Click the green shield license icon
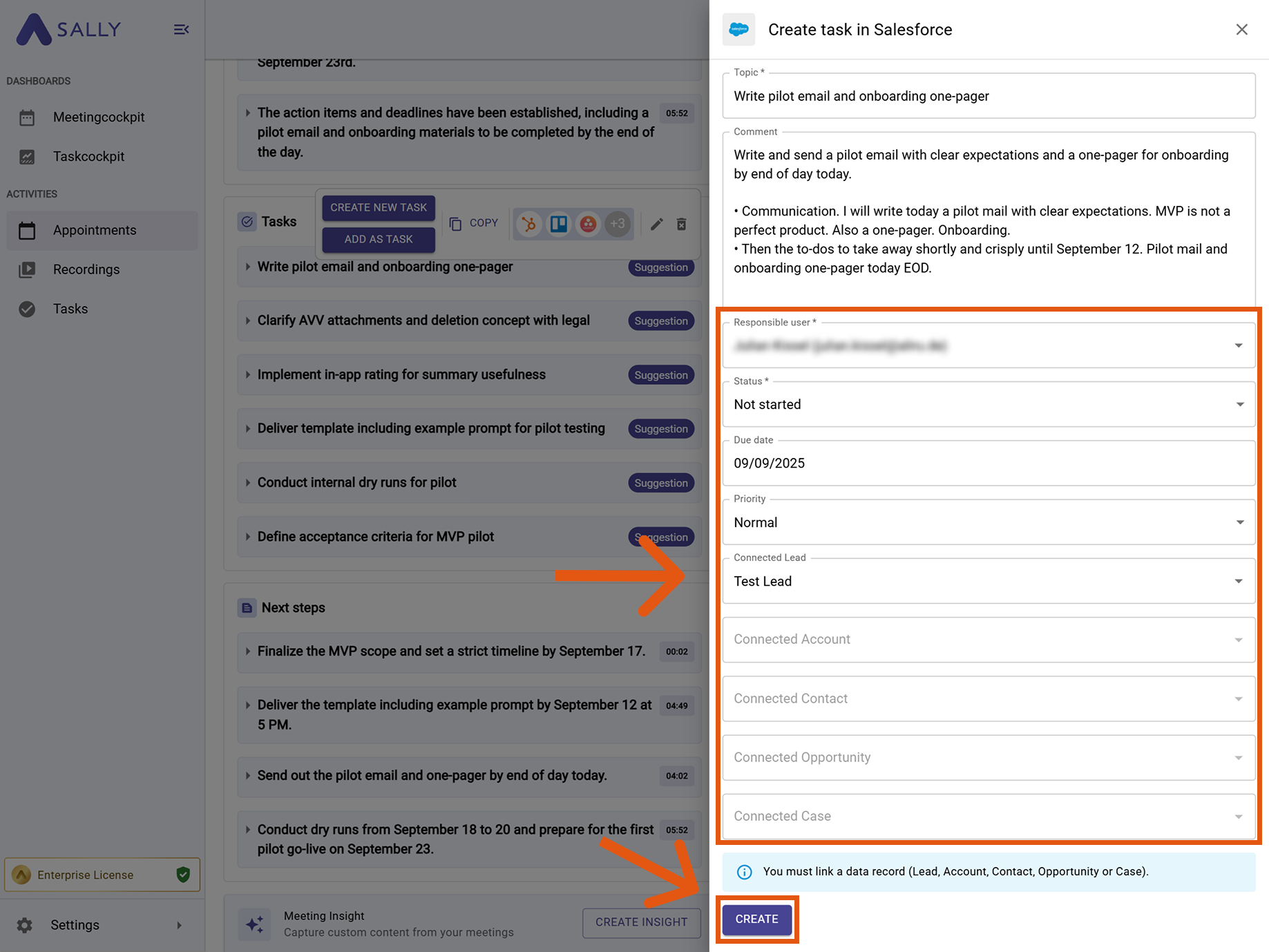Image resolution: width=1269 pixels, height=952 pixels. click(183, 875)
